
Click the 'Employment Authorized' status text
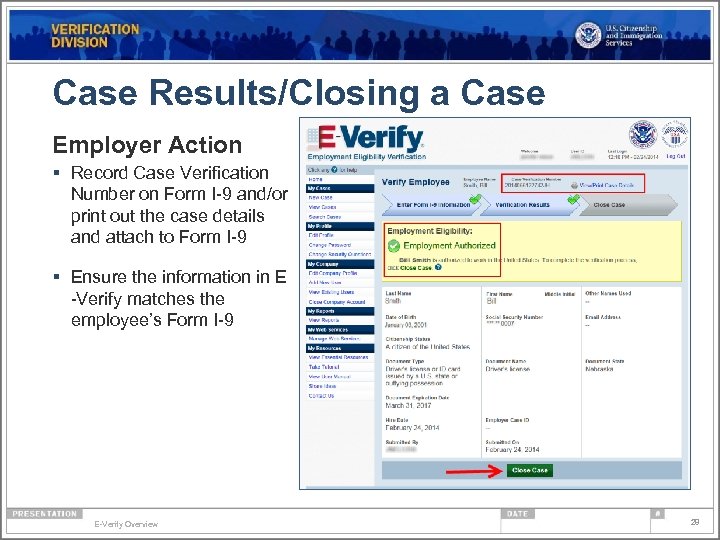pyautogui.click(x=450, y=246)
